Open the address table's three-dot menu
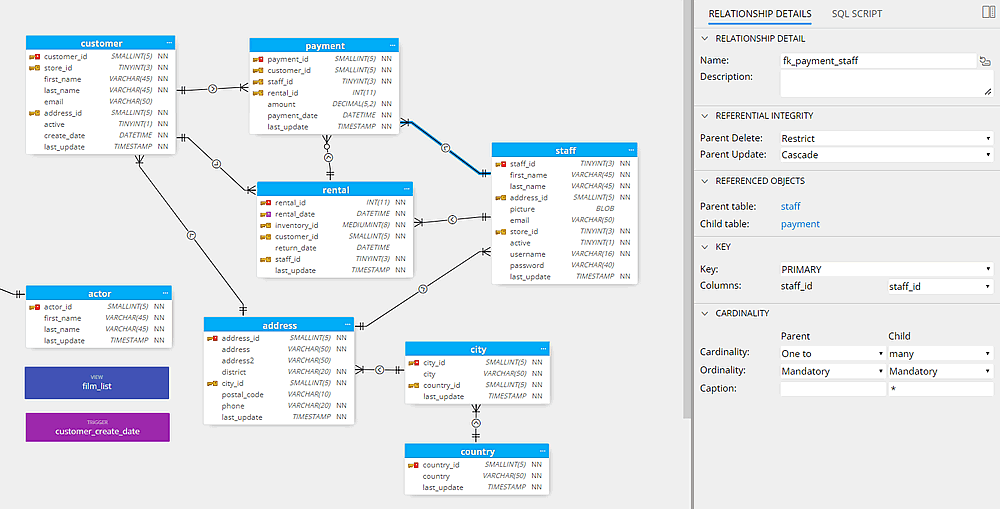The width and height of the screenshot is (1000, 509). 348,325
